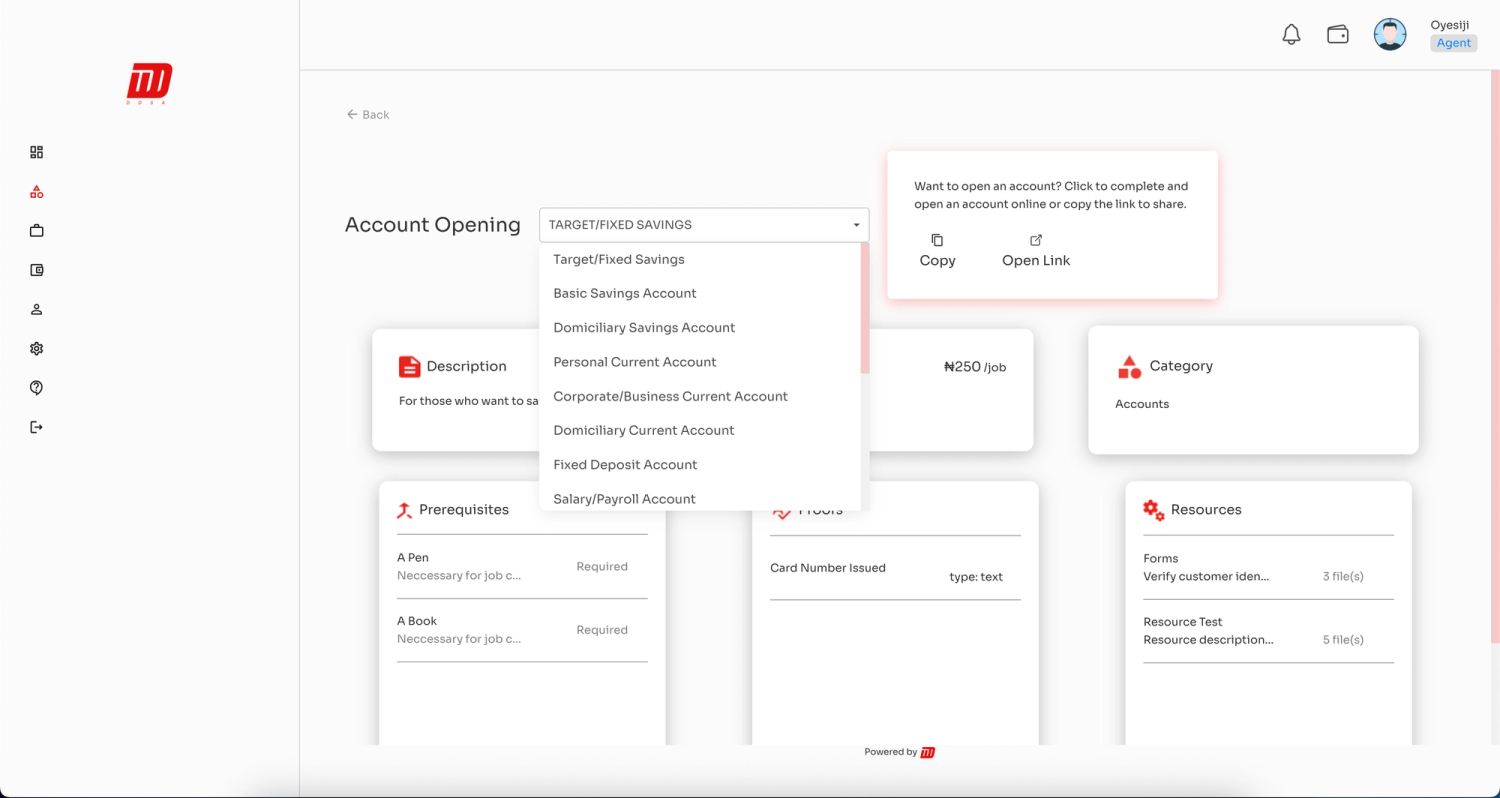Click the Accounts category value

1142,404
